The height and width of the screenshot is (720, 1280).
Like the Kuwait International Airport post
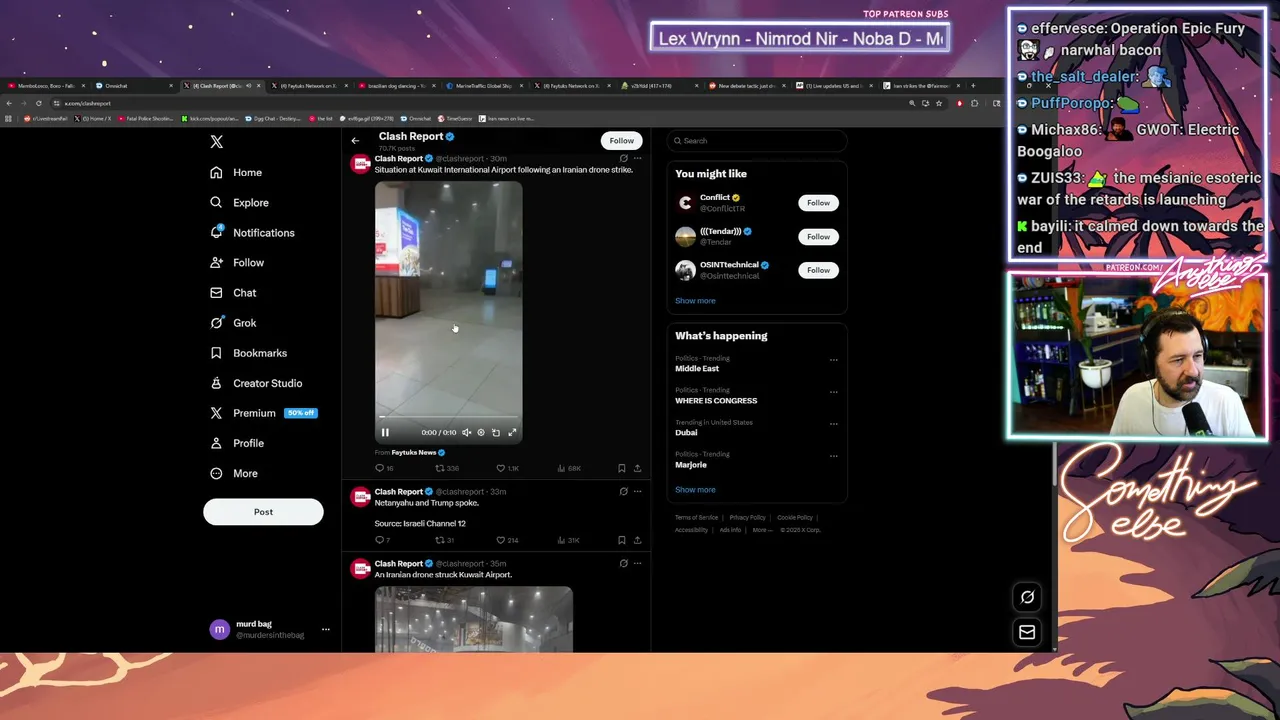[x=507, y=468]
